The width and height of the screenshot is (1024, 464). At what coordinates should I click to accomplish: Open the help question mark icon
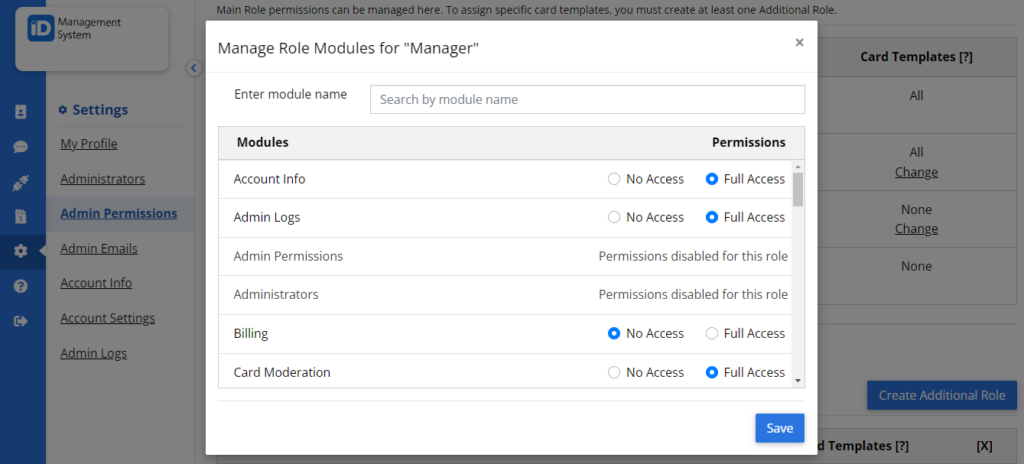tap(20, 286)
